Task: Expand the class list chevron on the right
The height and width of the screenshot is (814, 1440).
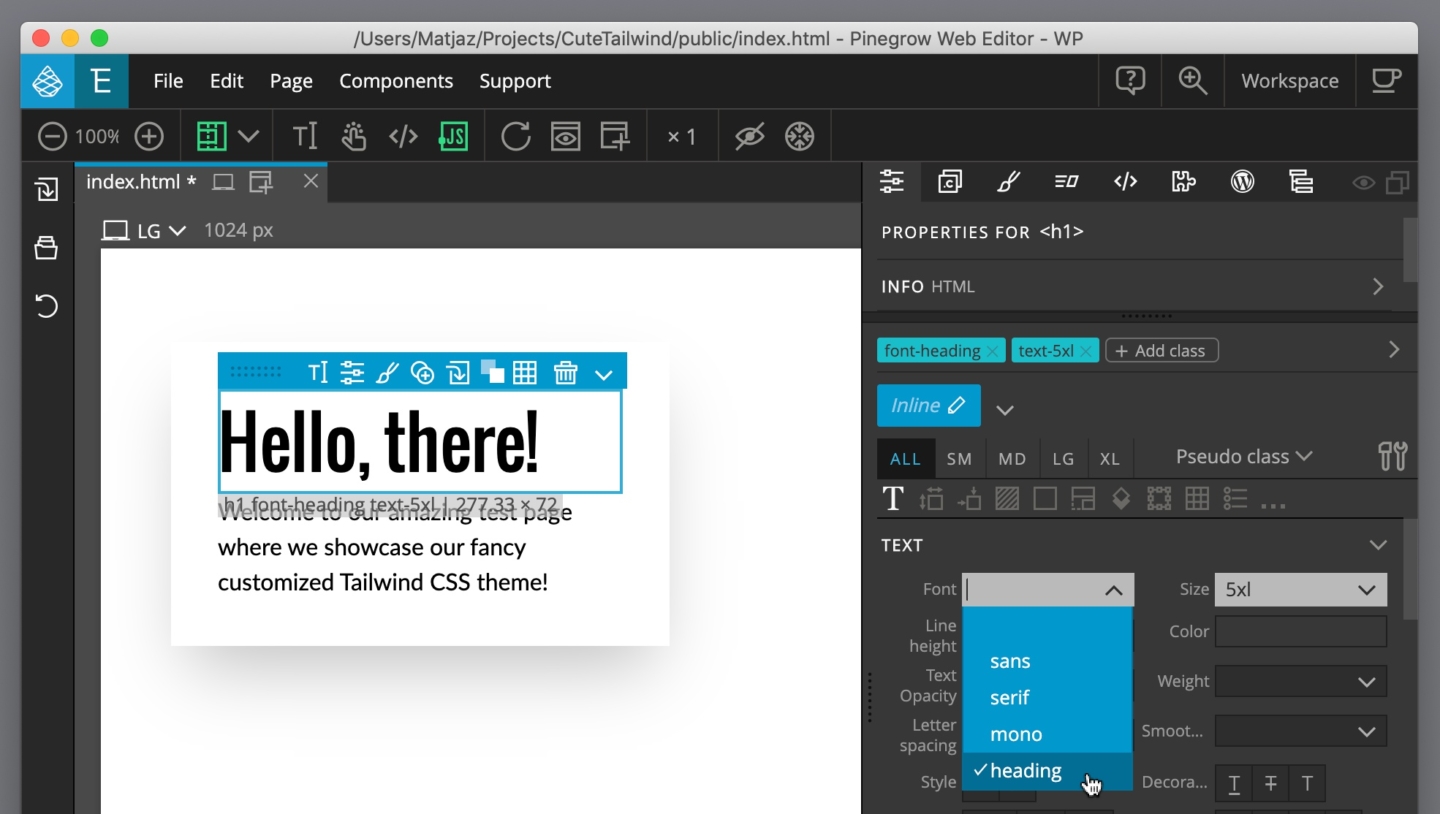Action: [x=1394, y=350]
